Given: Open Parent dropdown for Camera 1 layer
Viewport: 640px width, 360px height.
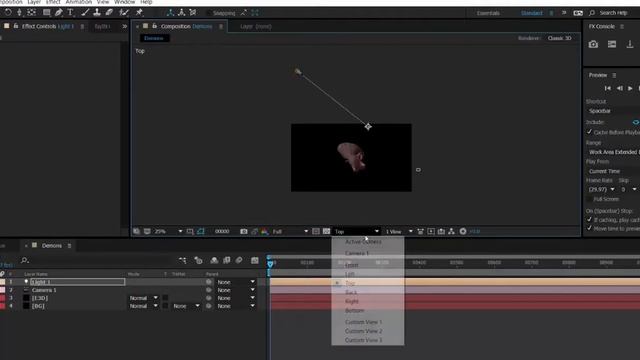Looking at the screenshot, I should 236,290.
